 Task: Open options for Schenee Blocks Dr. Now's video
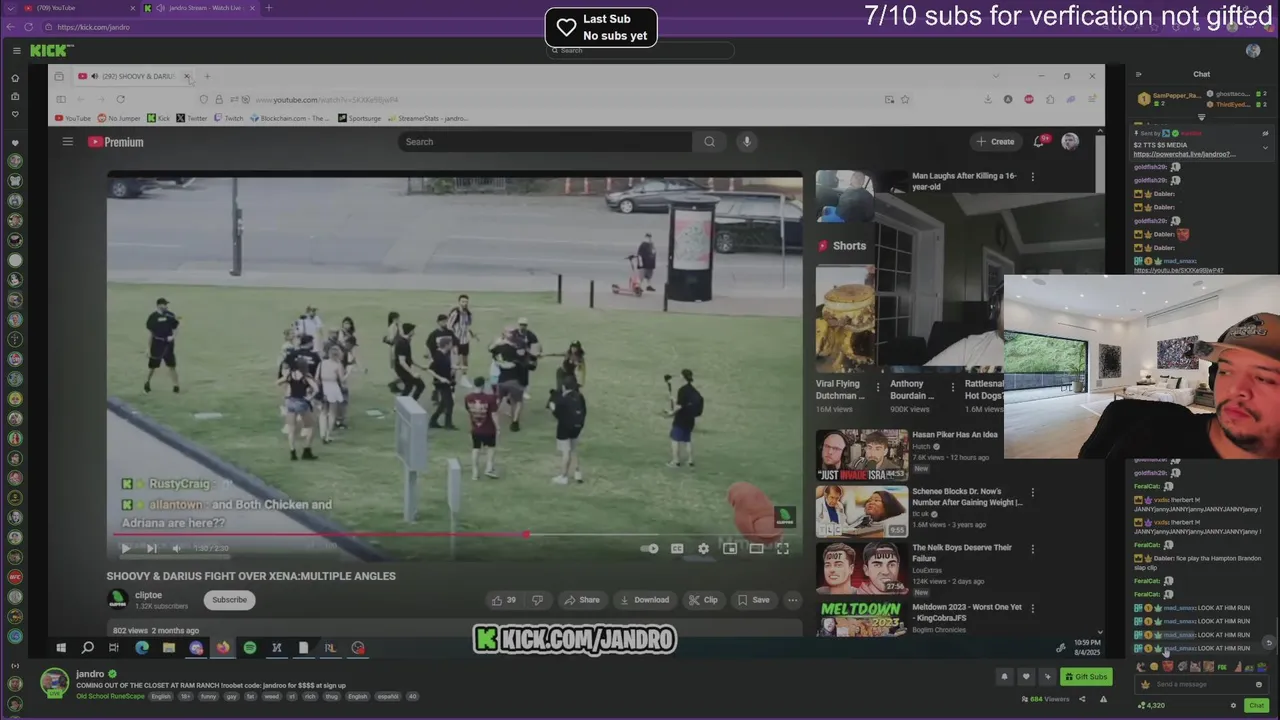pos(1033,493)
